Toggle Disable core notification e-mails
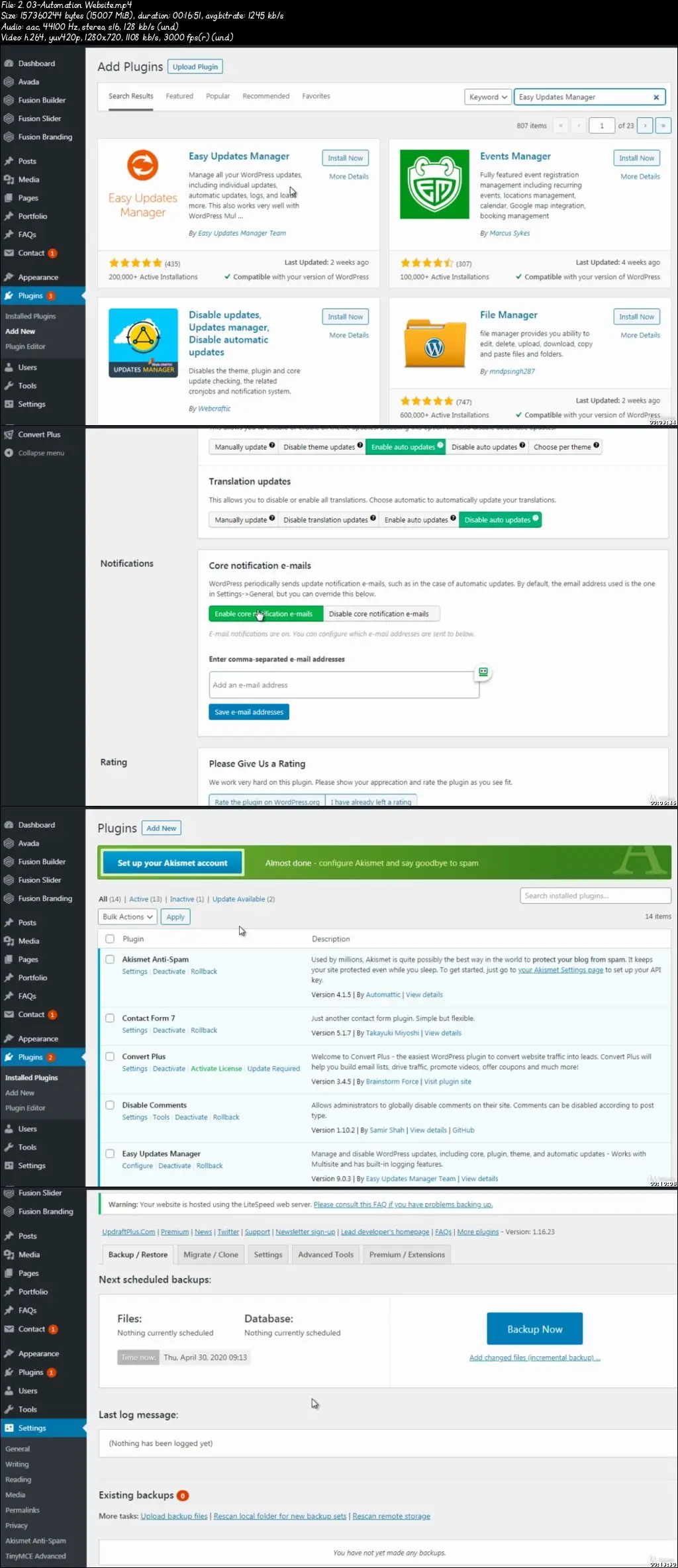The image size is (678, 1568). pos(381,614)
